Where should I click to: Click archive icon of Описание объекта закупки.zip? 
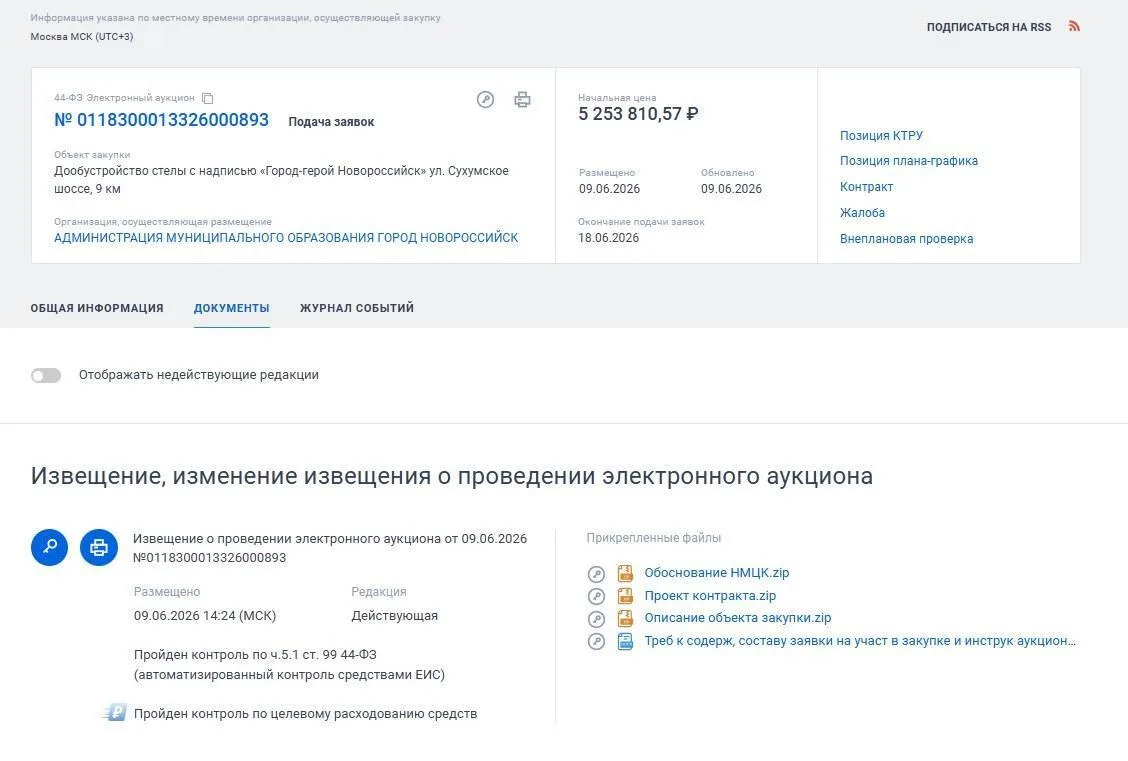(625, 618)
